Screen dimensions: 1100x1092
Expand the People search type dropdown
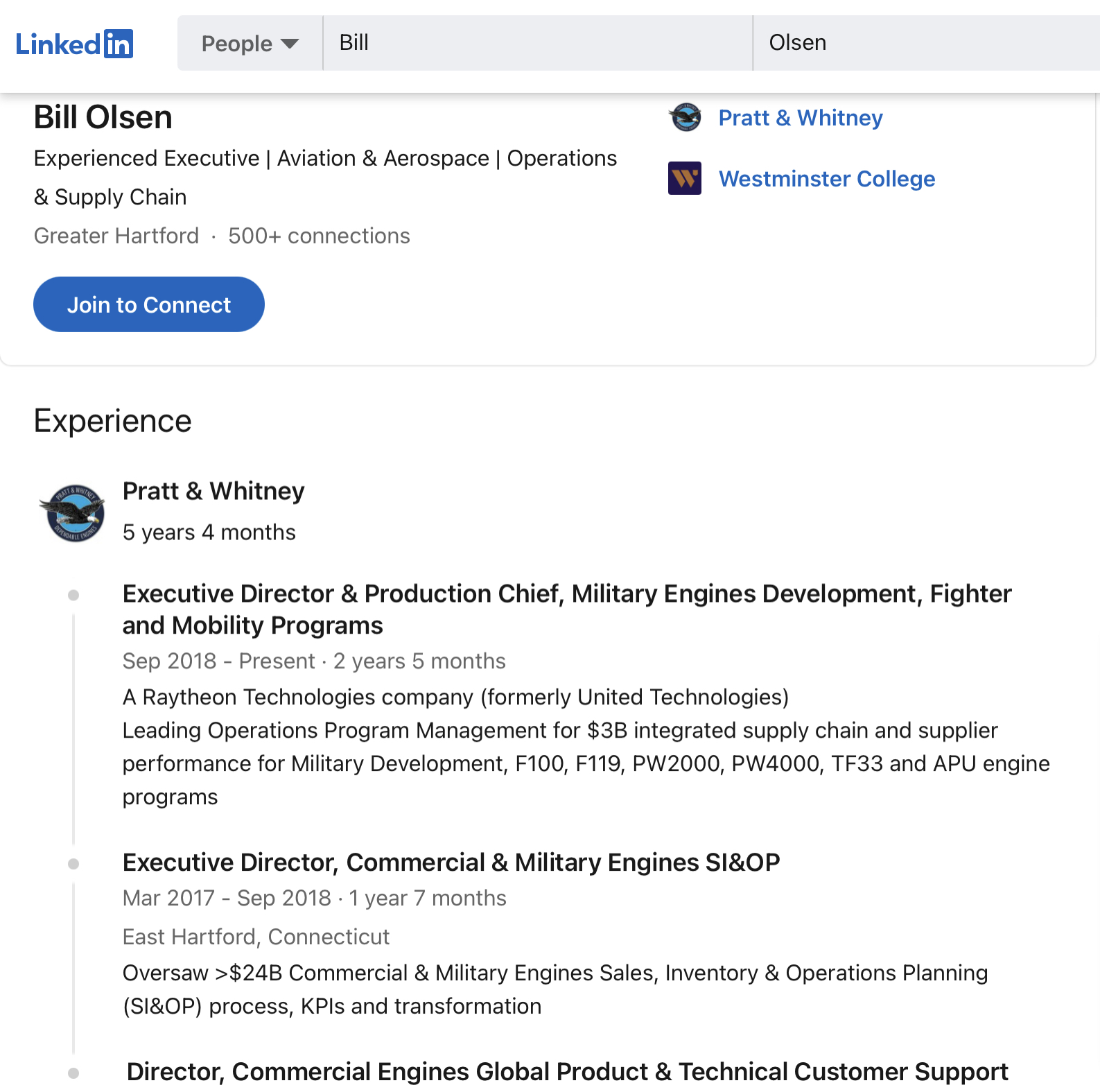coord(250,43)
